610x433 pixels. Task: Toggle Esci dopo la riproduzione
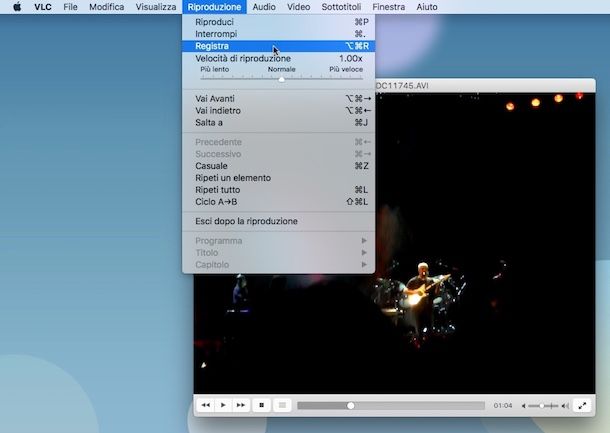pos(279,221)
